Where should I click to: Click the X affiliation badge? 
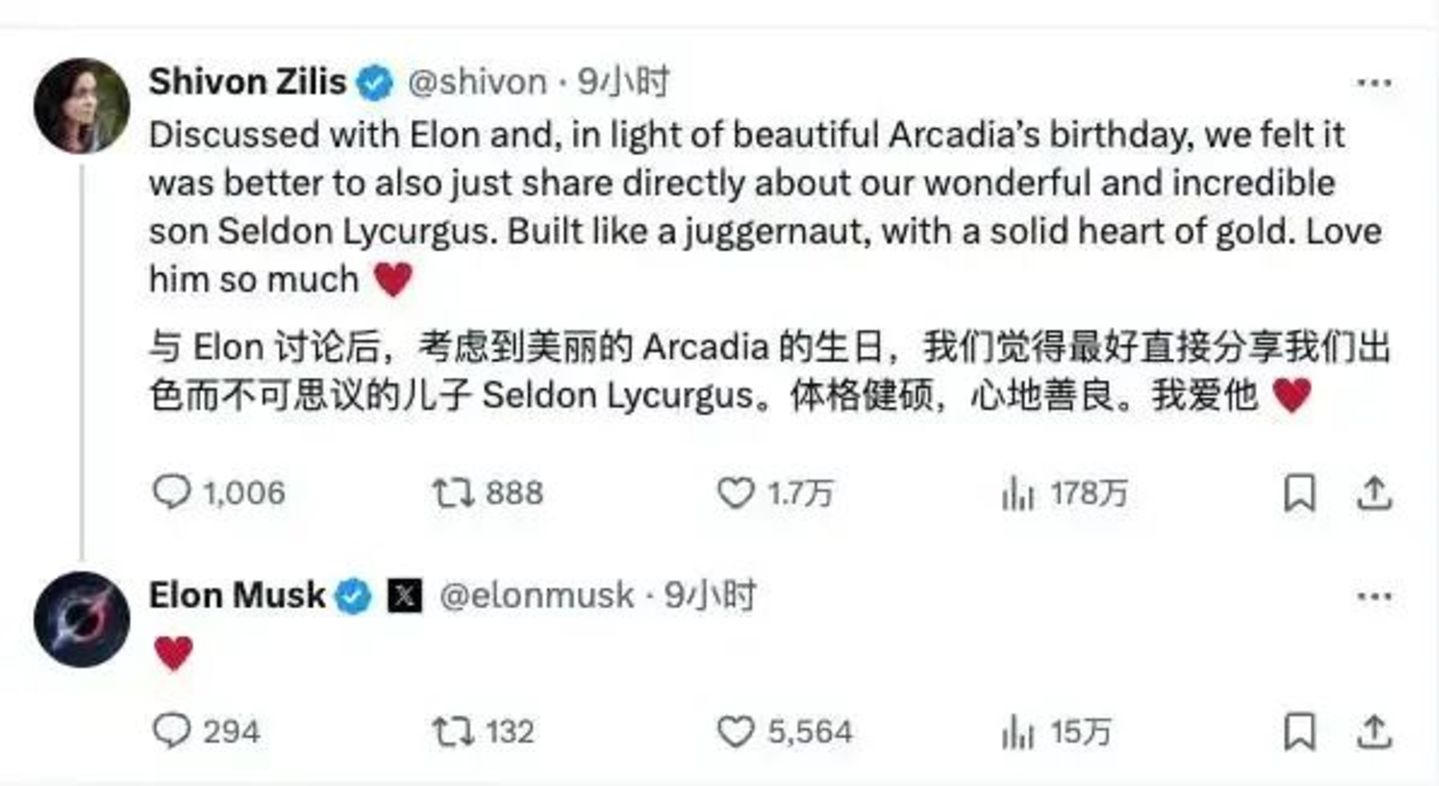pos(404,597)
